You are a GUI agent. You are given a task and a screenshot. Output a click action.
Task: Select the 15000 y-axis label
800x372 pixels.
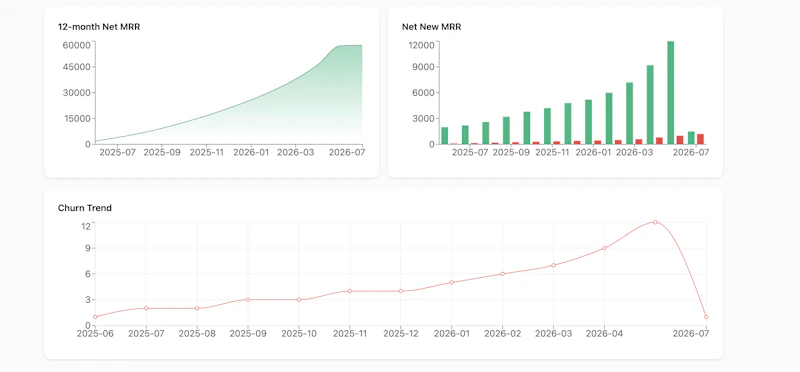[77, 118]
